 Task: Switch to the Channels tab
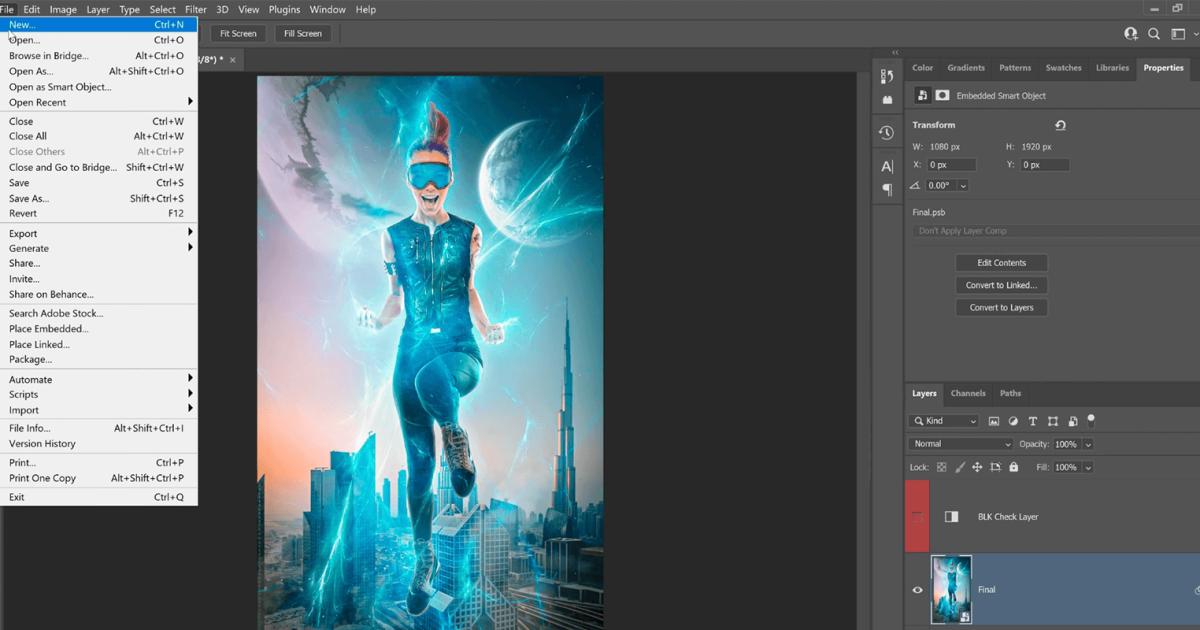coord(967,393)
